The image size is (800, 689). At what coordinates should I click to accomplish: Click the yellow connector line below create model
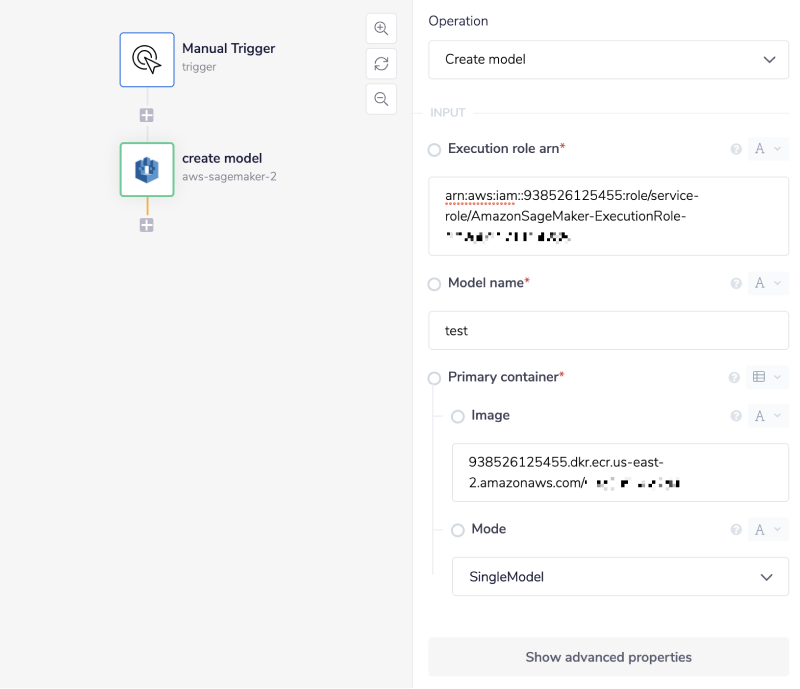coord(146,205)
